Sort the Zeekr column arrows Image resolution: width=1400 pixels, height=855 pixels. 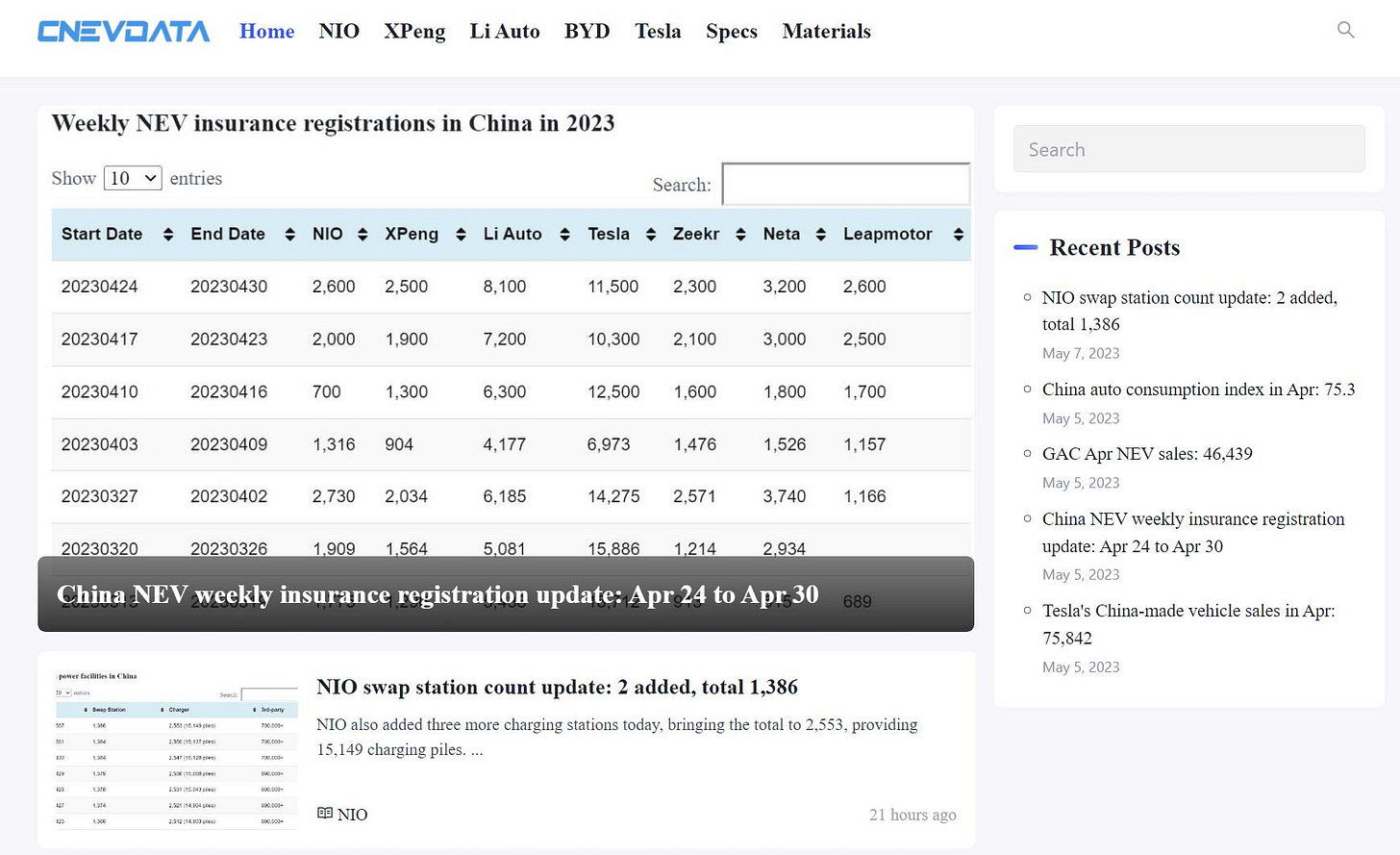click(x=740, y=235)
